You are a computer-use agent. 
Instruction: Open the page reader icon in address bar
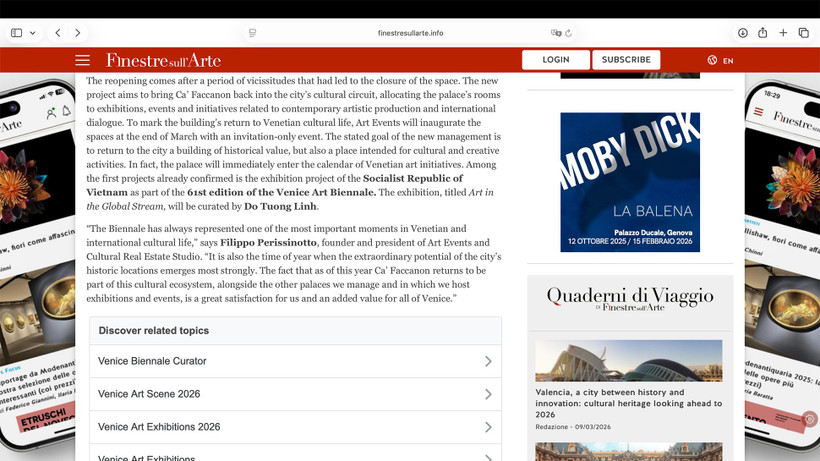click(x=253, y=33)
